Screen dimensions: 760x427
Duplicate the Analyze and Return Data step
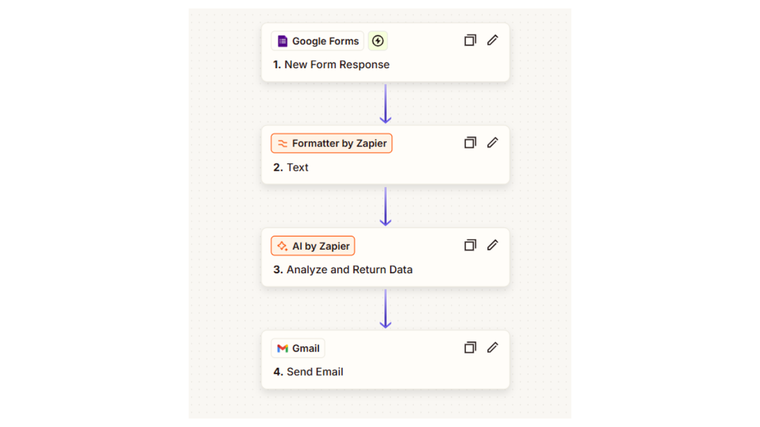[x=470, y=245]
